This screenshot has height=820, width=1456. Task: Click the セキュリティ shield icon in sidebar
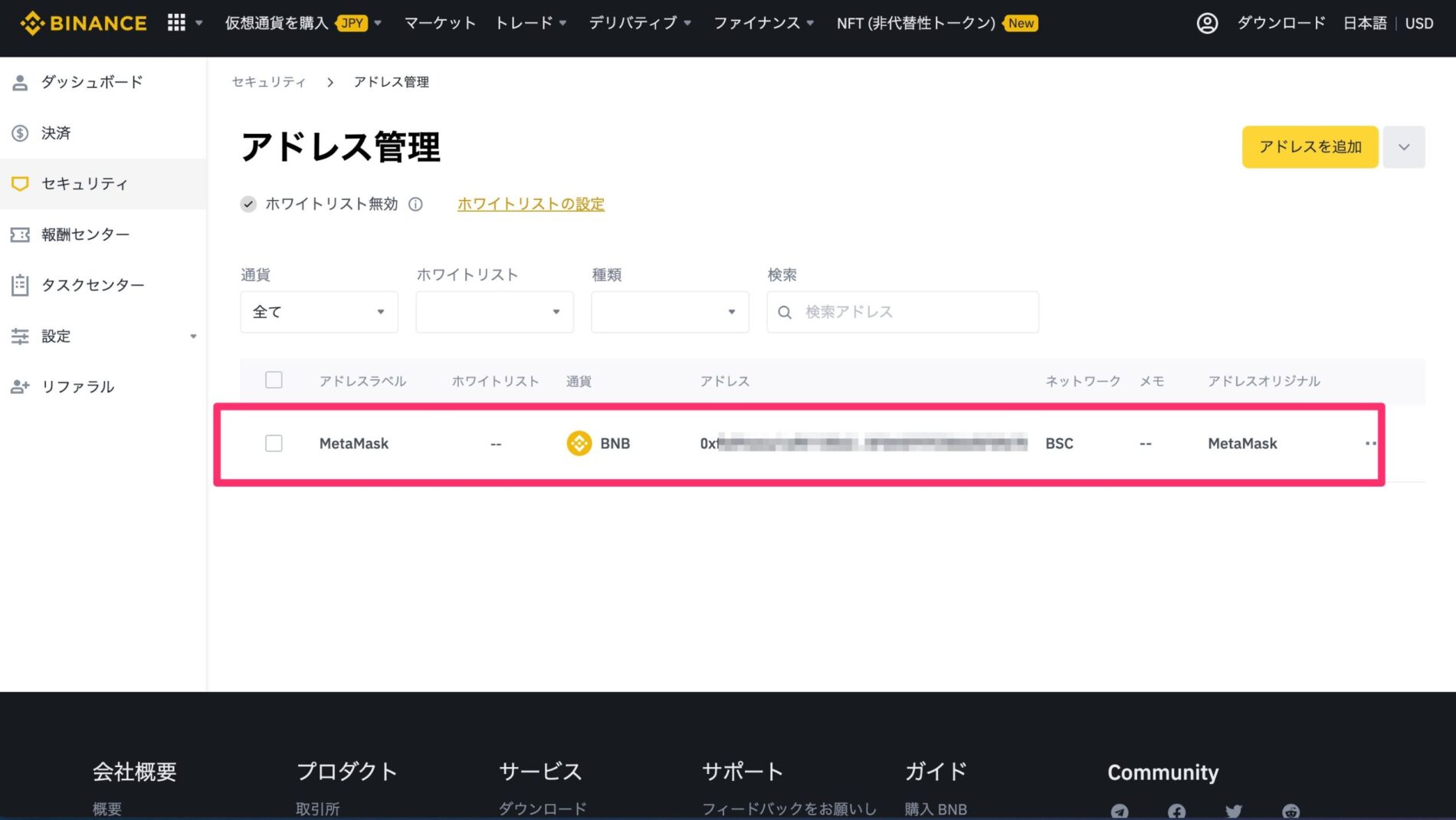21,184
